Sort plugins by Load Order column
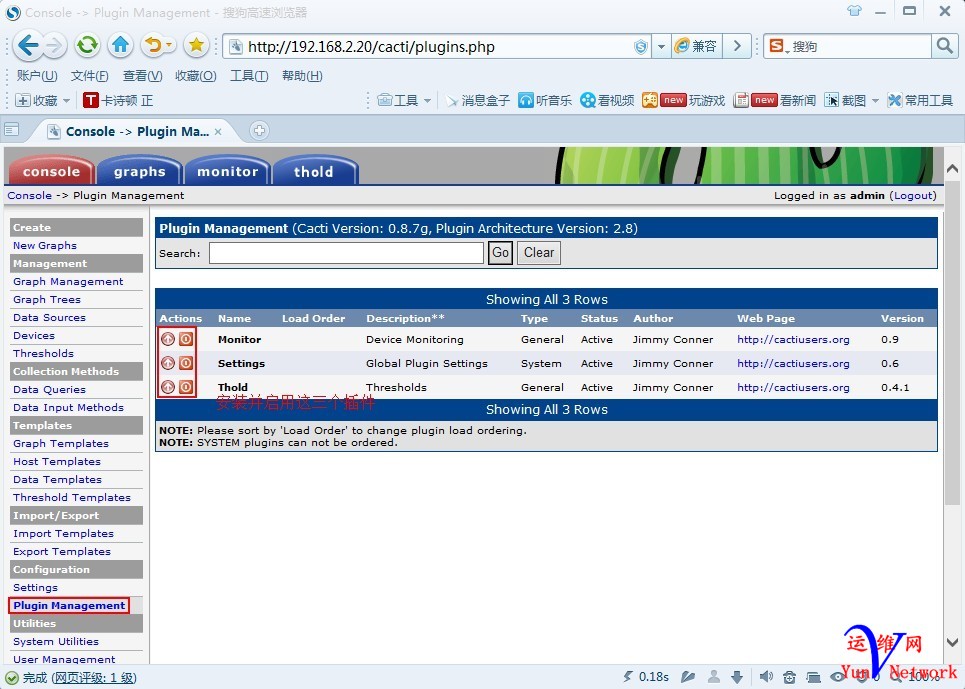The image size is (965, 689). [313, 318]
